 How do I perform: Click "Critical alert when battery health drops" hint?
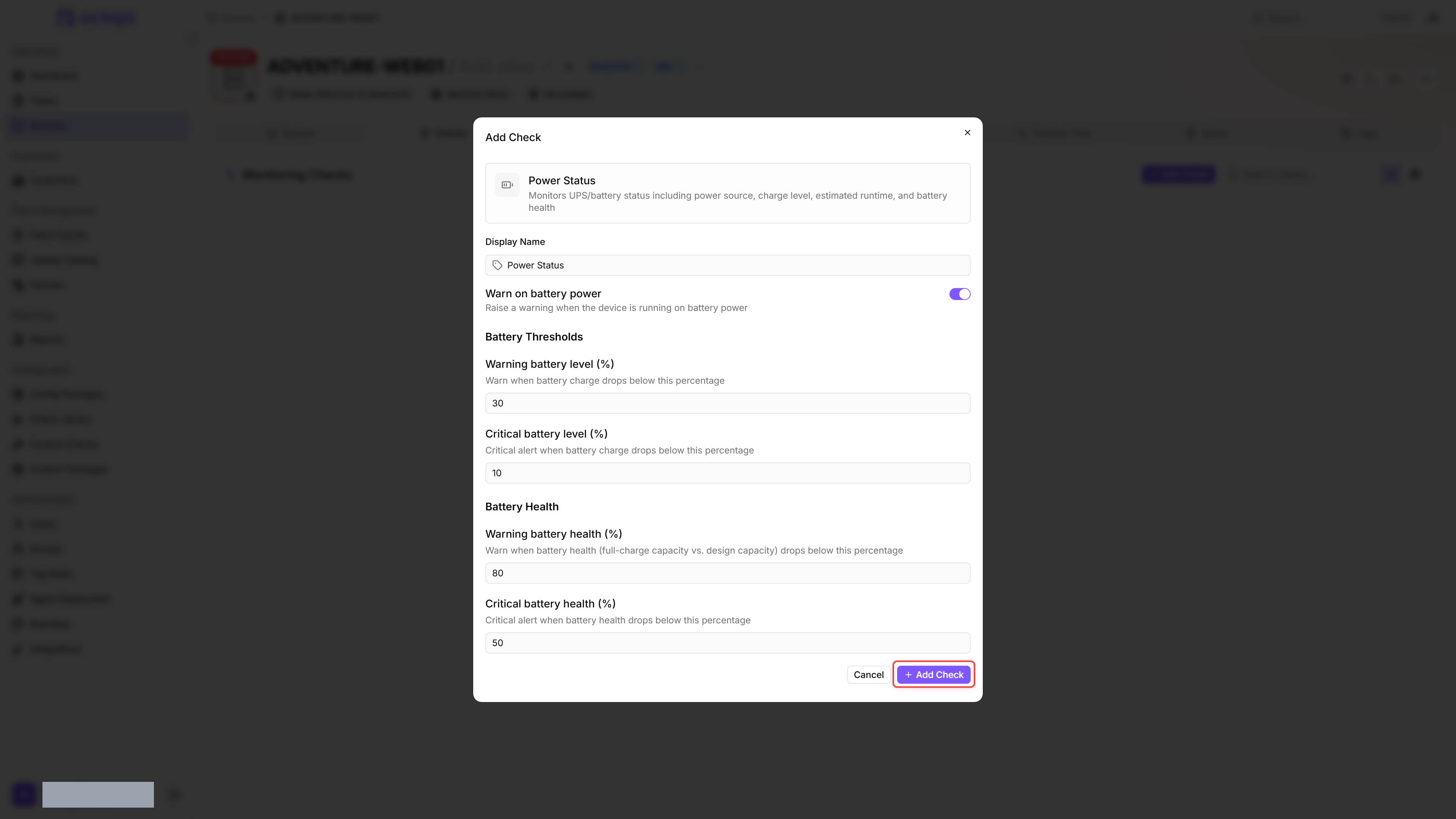(617, 620)
